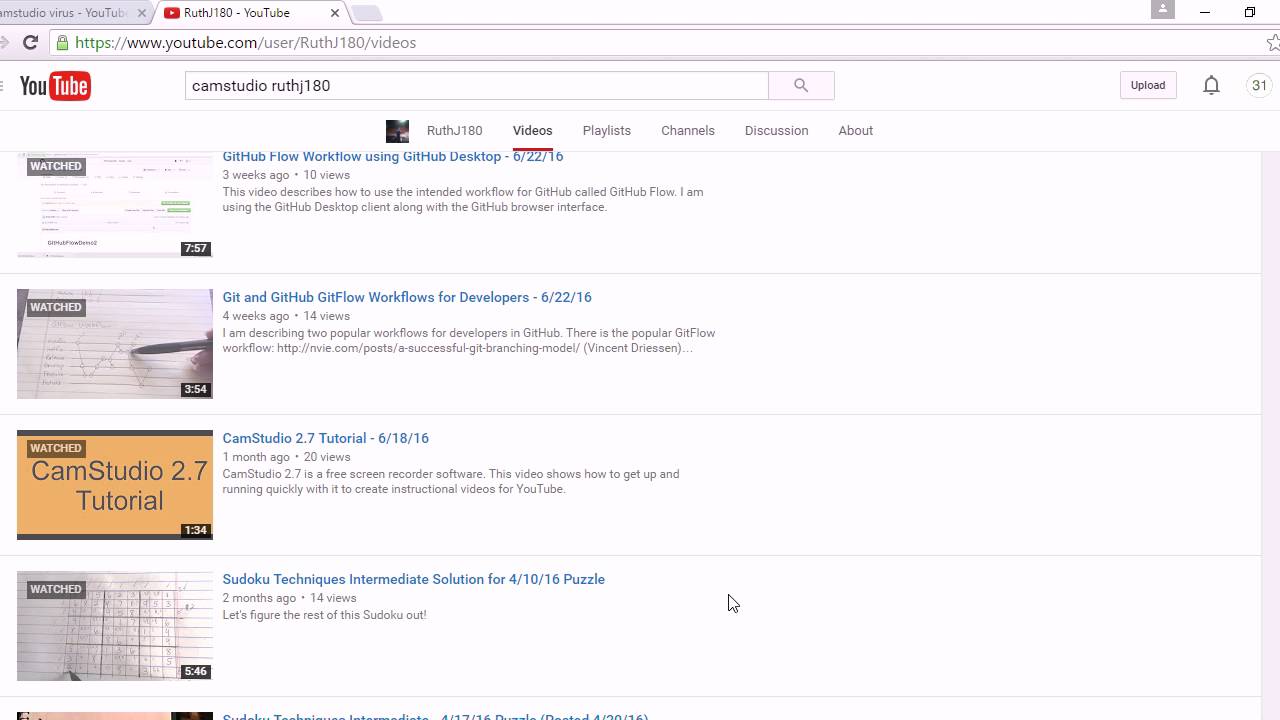Viewport: 1280px width, 720px height.
Task: Click the browser address bar URL
Action: [x=245, y=43]
